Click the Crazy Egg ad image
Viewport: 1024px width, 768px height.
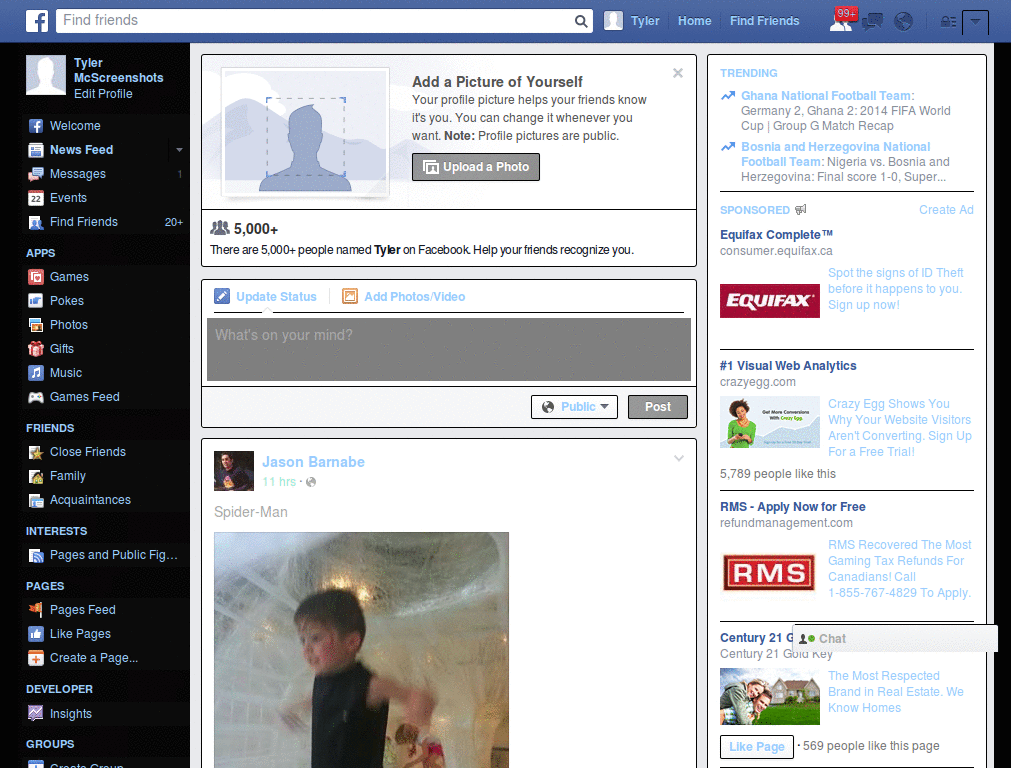coord(769,422)
